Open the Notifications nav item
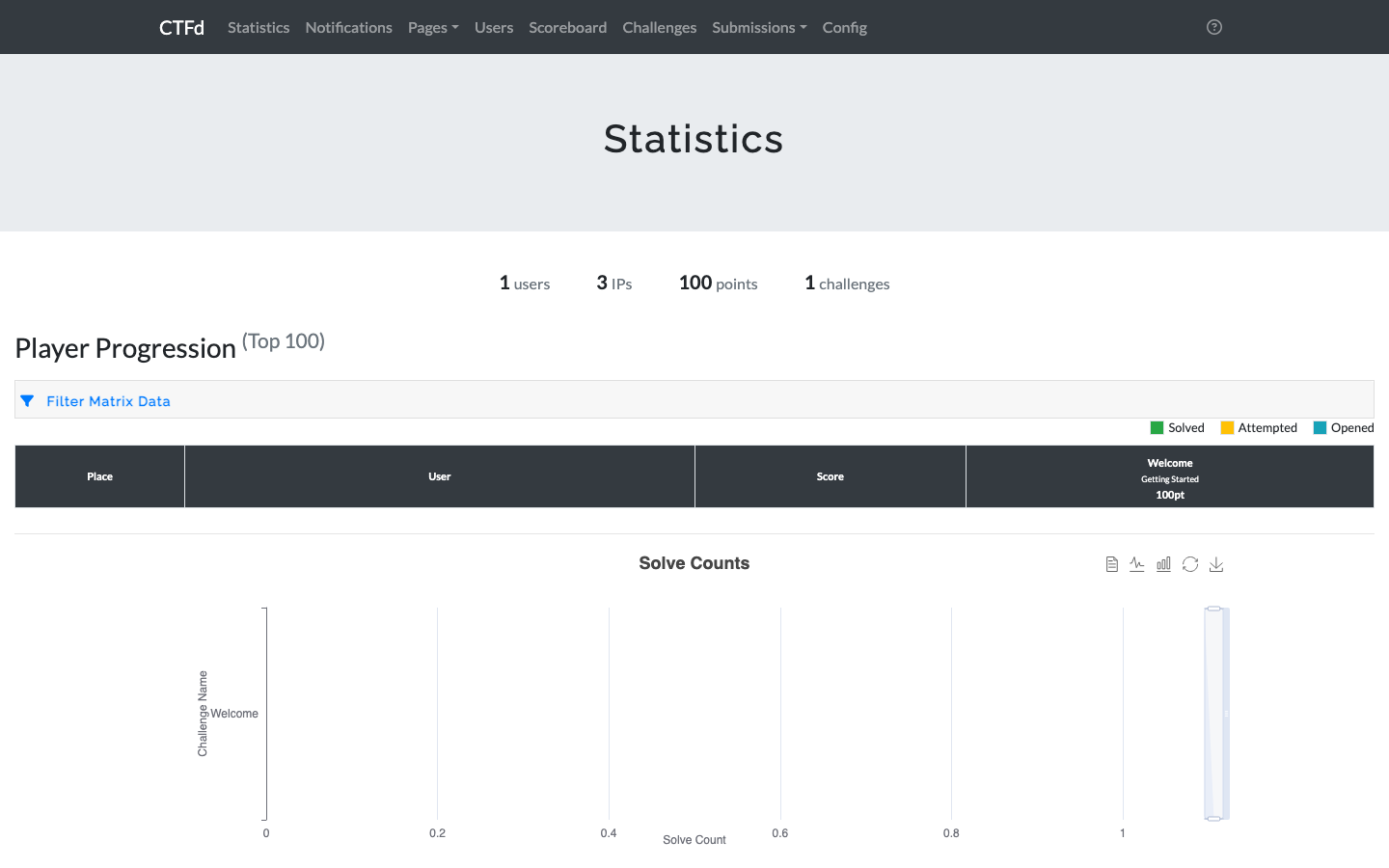The width and height of the screenshot is (1389, 868). point(348,27)
